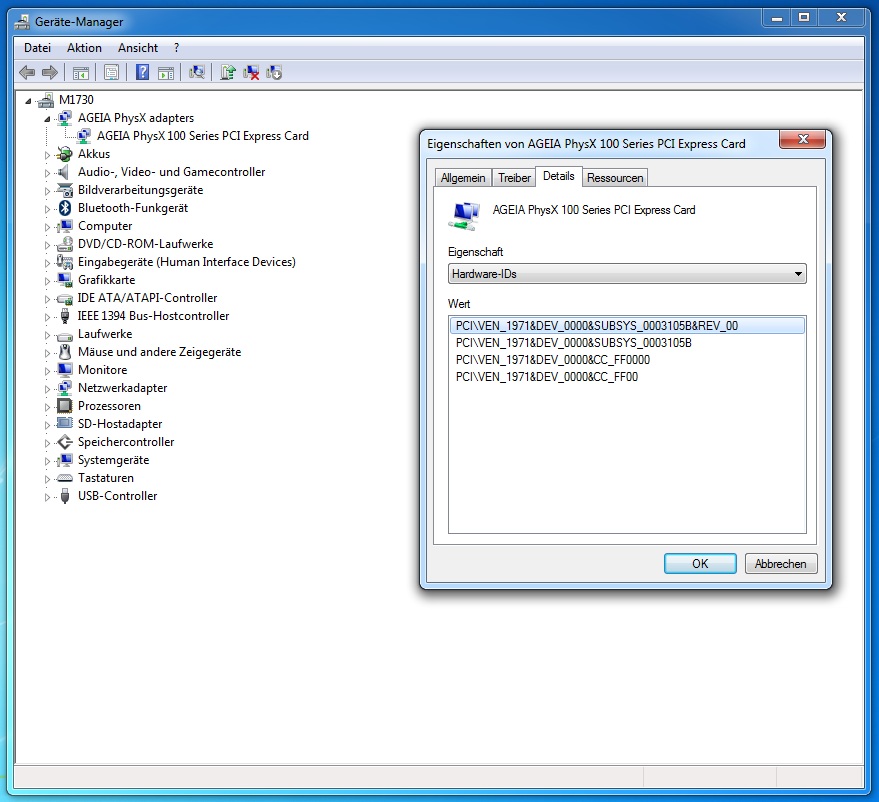Open the Datei menu
This screenshot has width=879, height=802.
pos(37,48)
